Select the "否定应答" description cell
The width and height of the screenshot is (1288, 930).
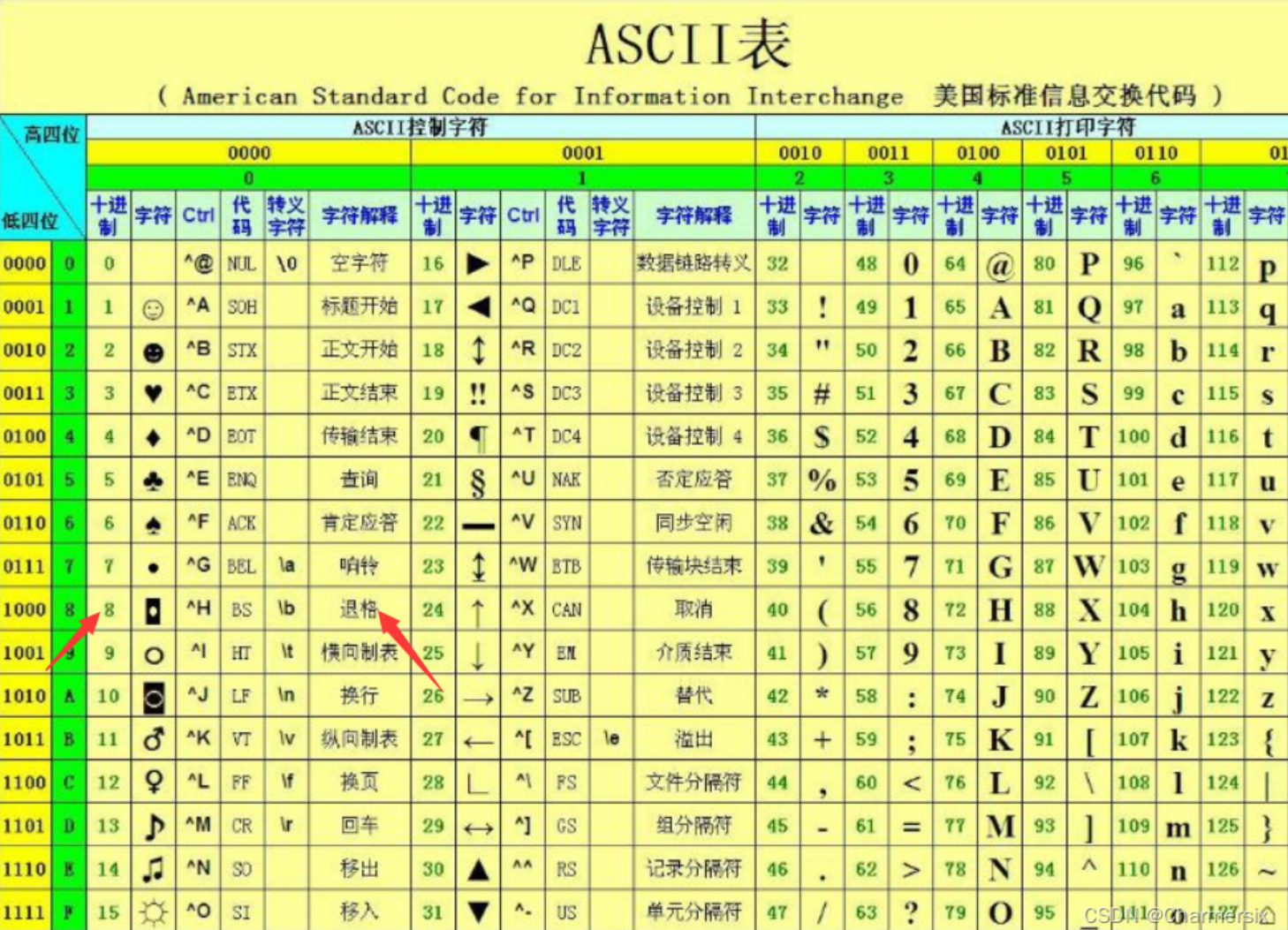(x=693, y=480)
